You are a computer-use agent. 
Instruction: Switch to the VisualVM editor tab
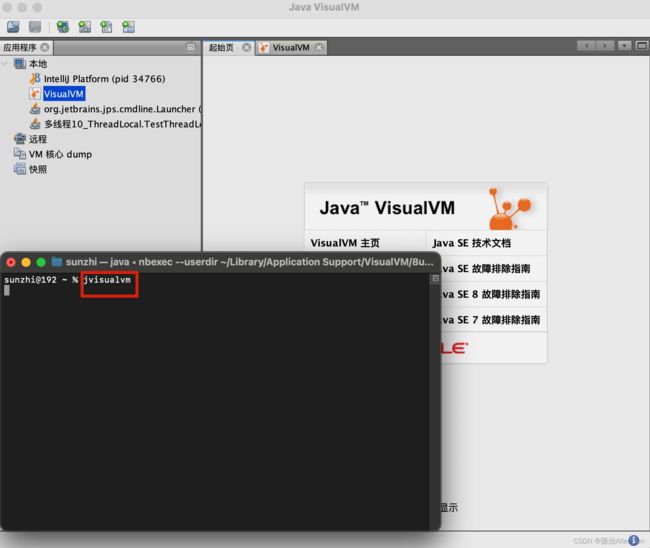[291, 48]
